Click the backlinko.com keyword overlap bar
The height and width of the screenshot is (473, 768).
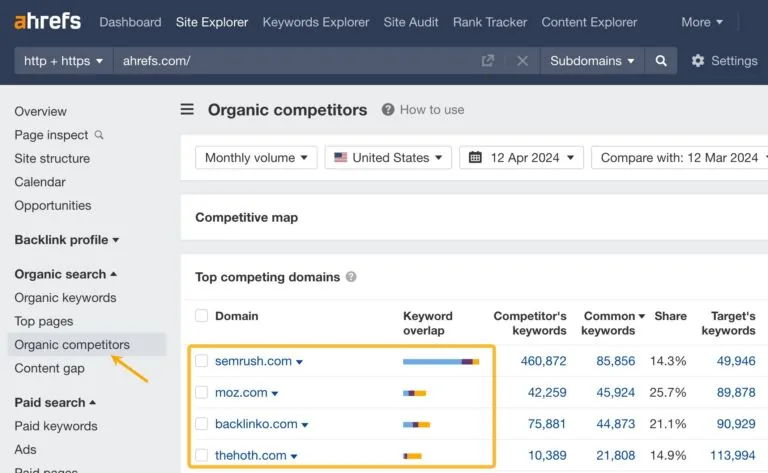click(x=416, y=425)
